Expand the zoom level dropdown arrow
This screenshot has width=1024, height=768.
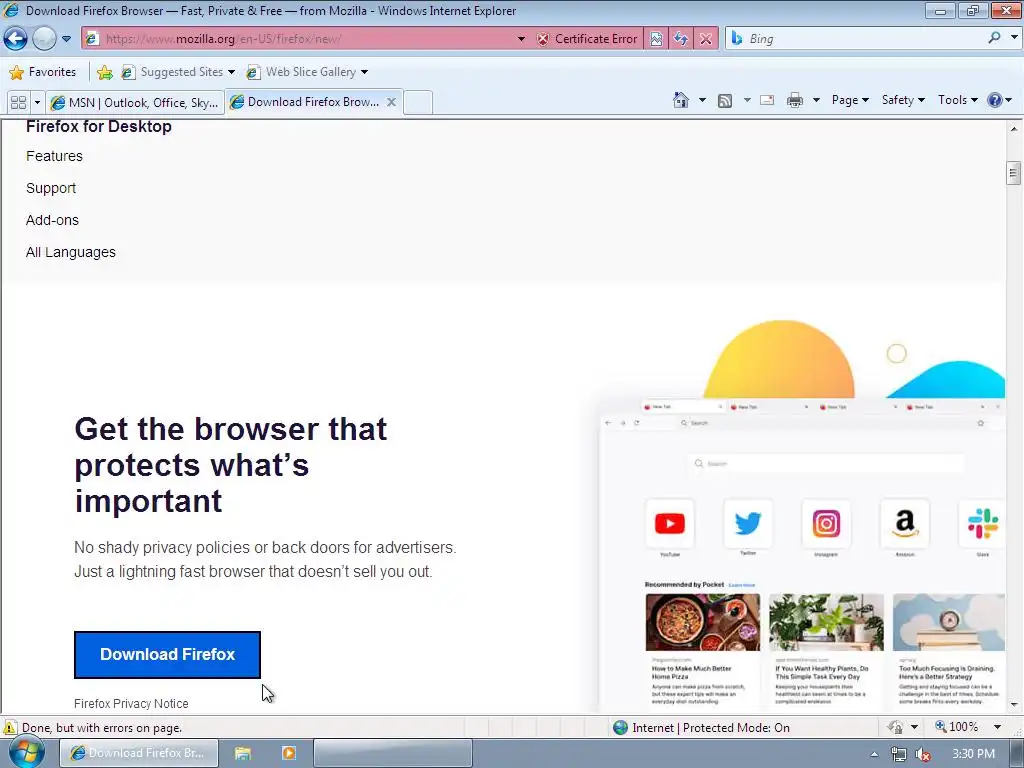click(x=997, y=727)
